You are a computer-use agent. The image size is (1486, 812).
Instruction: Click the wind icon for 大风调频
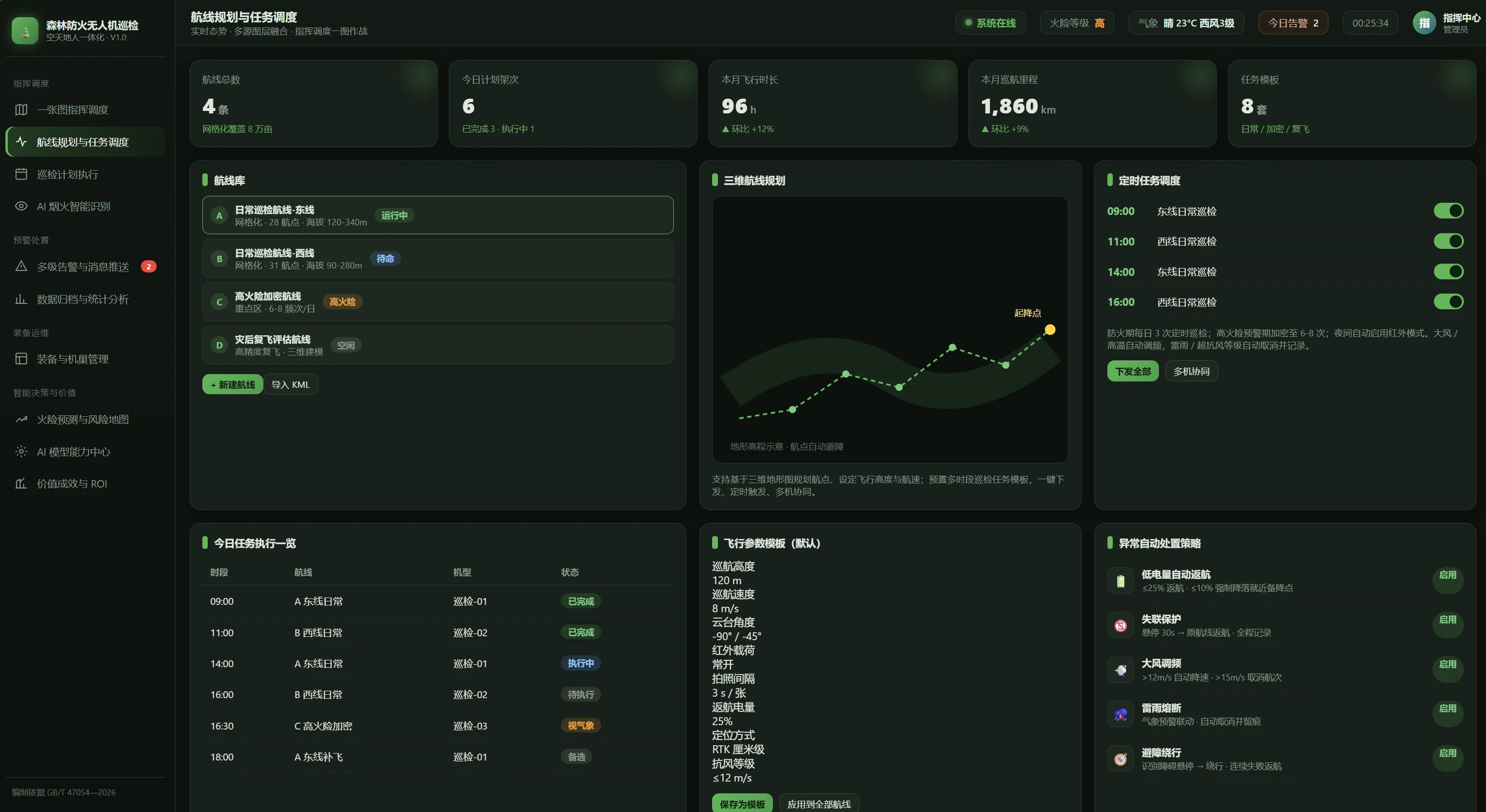[x=1120, y=670]
